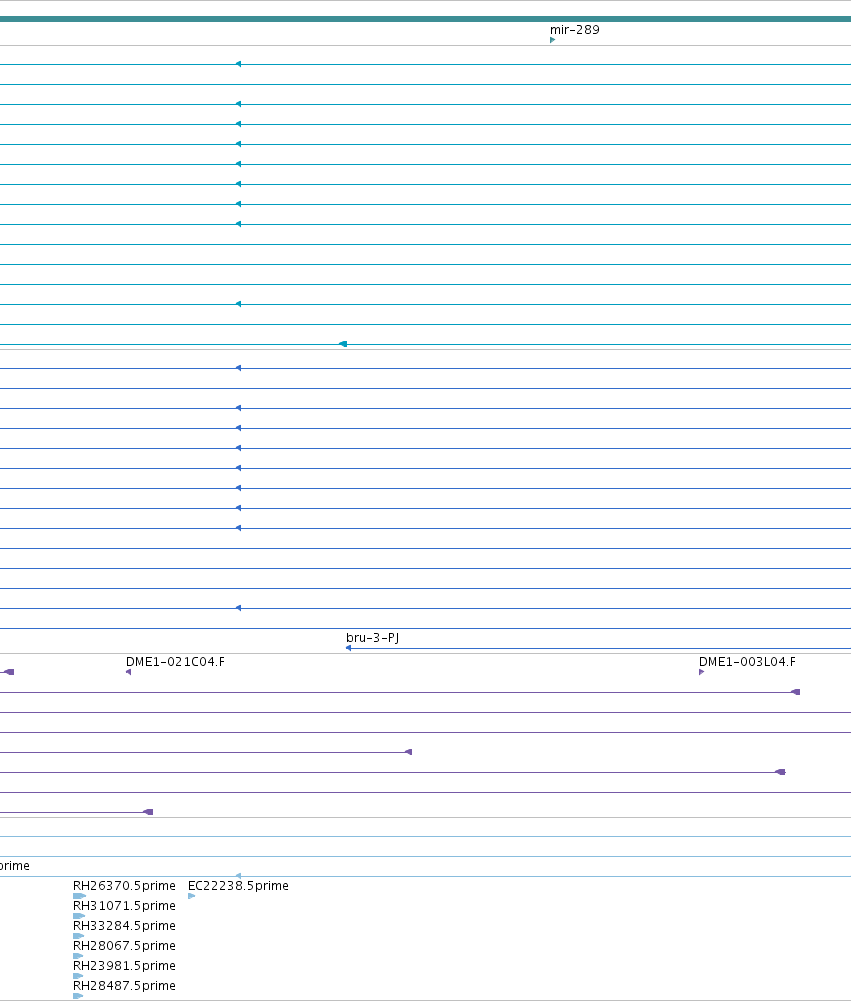
Task: Select the mir-289 feature label
Action: point(575,29)
